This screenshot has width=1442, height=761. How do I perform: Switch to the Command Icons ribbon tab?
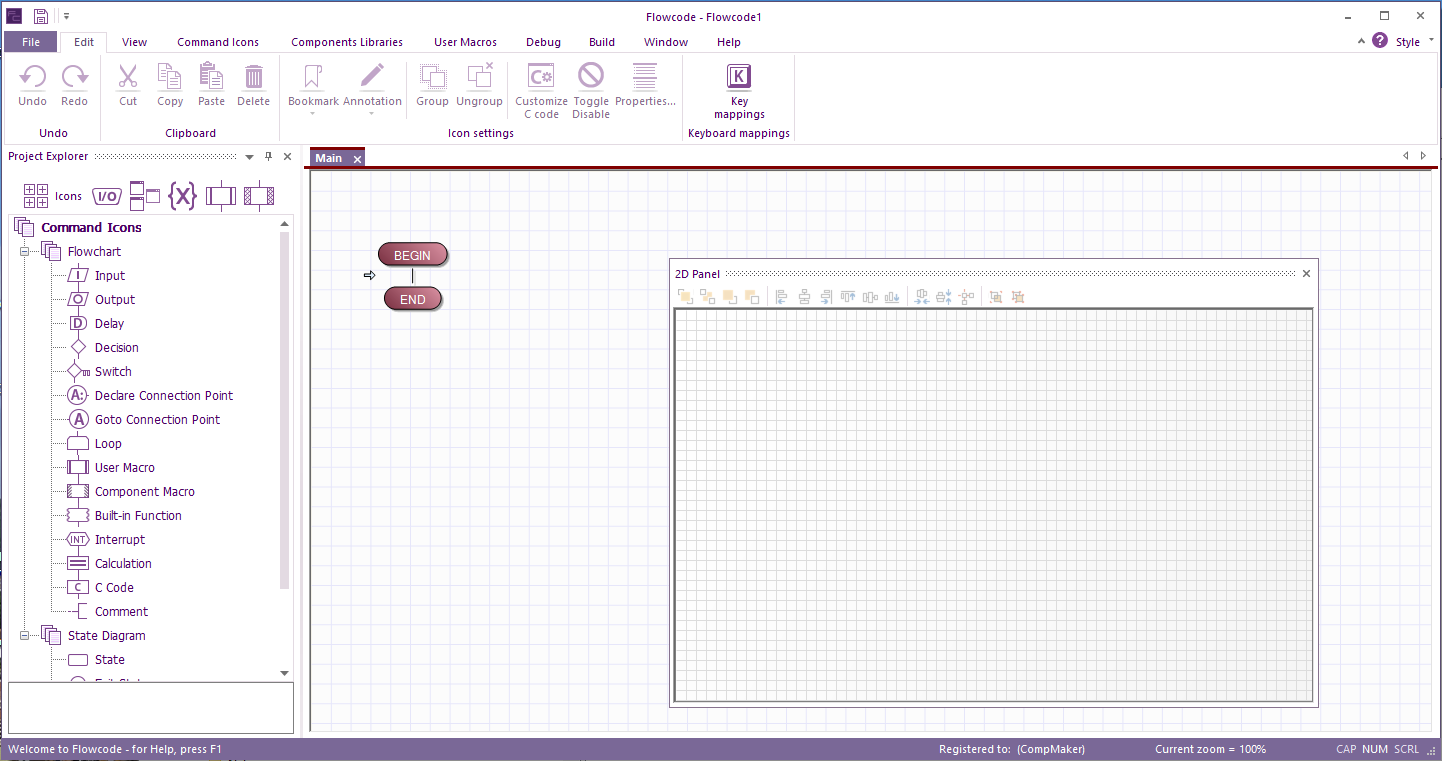point(218,42)
